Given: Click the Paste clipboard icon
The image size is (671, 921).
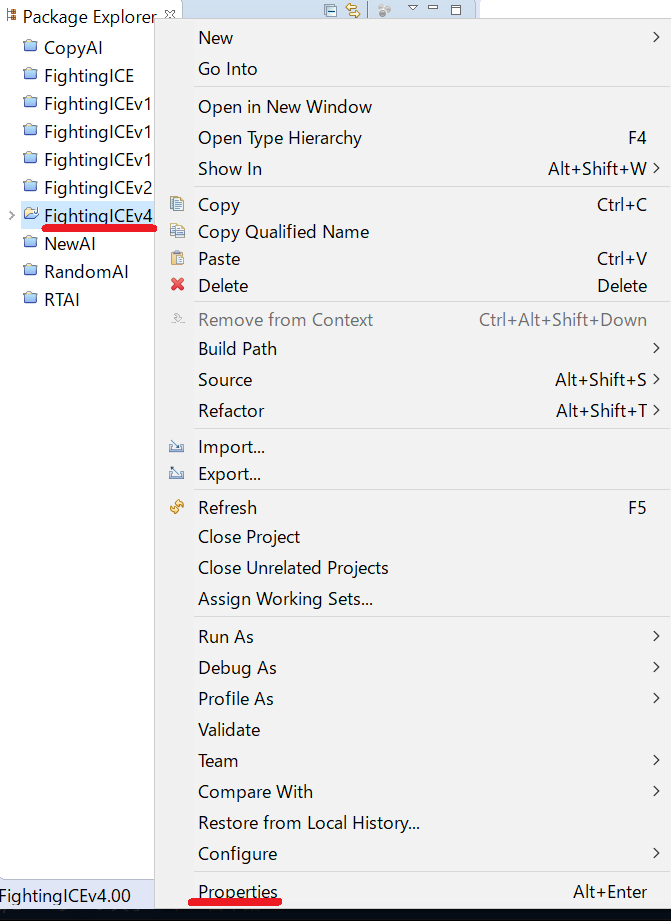Looking at the screenshot, I should 177,258.
